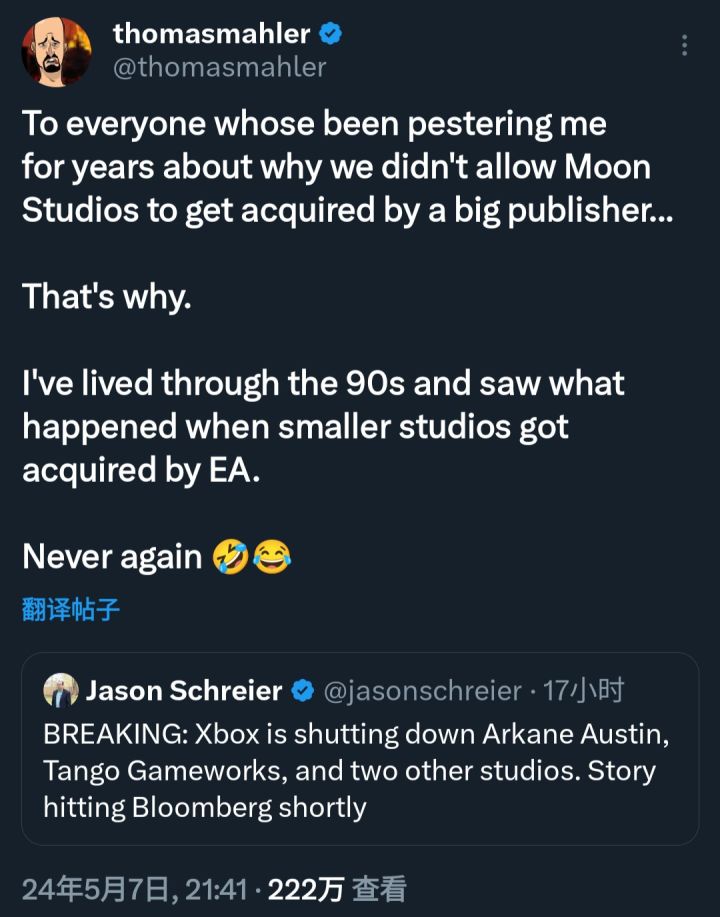Viewport: 720px width, 917px height.
Task: Click the "Never again" text
Action: point(112,557)
